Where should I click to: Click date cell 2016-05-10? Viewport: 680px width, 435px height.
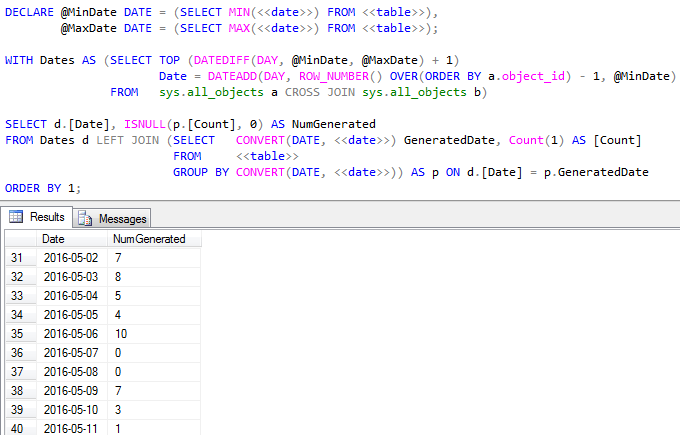pos(72,410)
